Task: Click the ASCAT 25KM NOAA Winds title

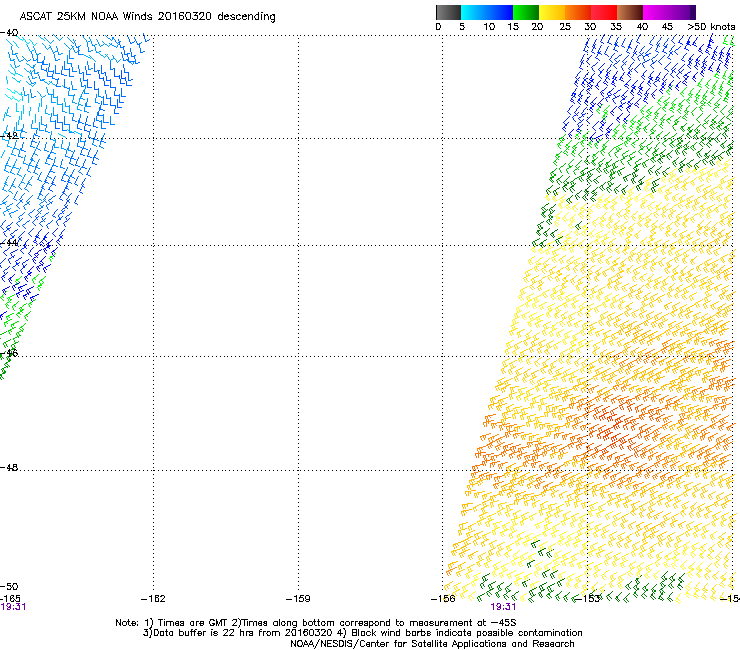Action: click(x=147, y=16)
